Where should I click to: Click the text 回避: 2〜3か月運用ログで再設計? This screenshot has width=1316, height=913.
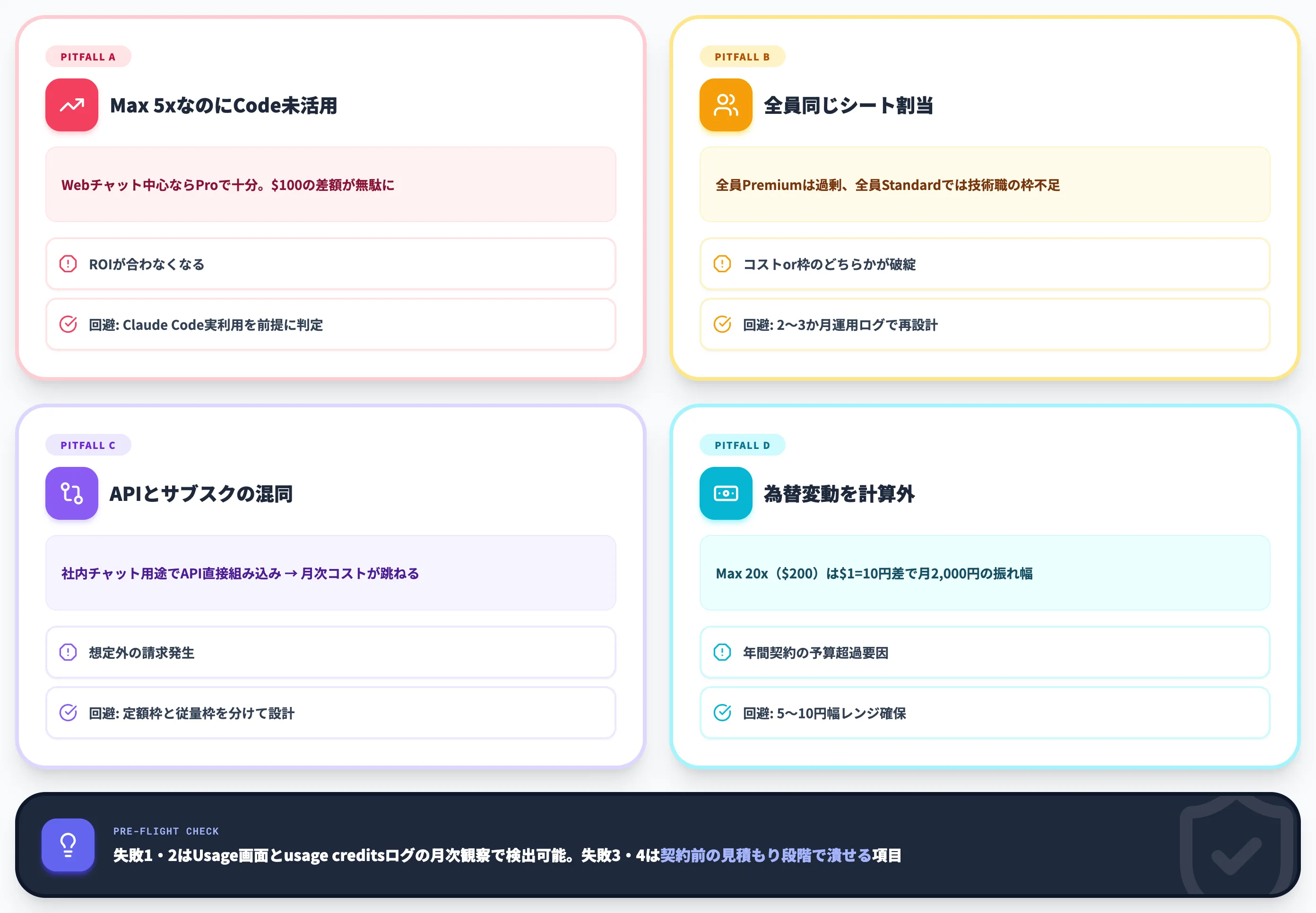tap(840, 325)
